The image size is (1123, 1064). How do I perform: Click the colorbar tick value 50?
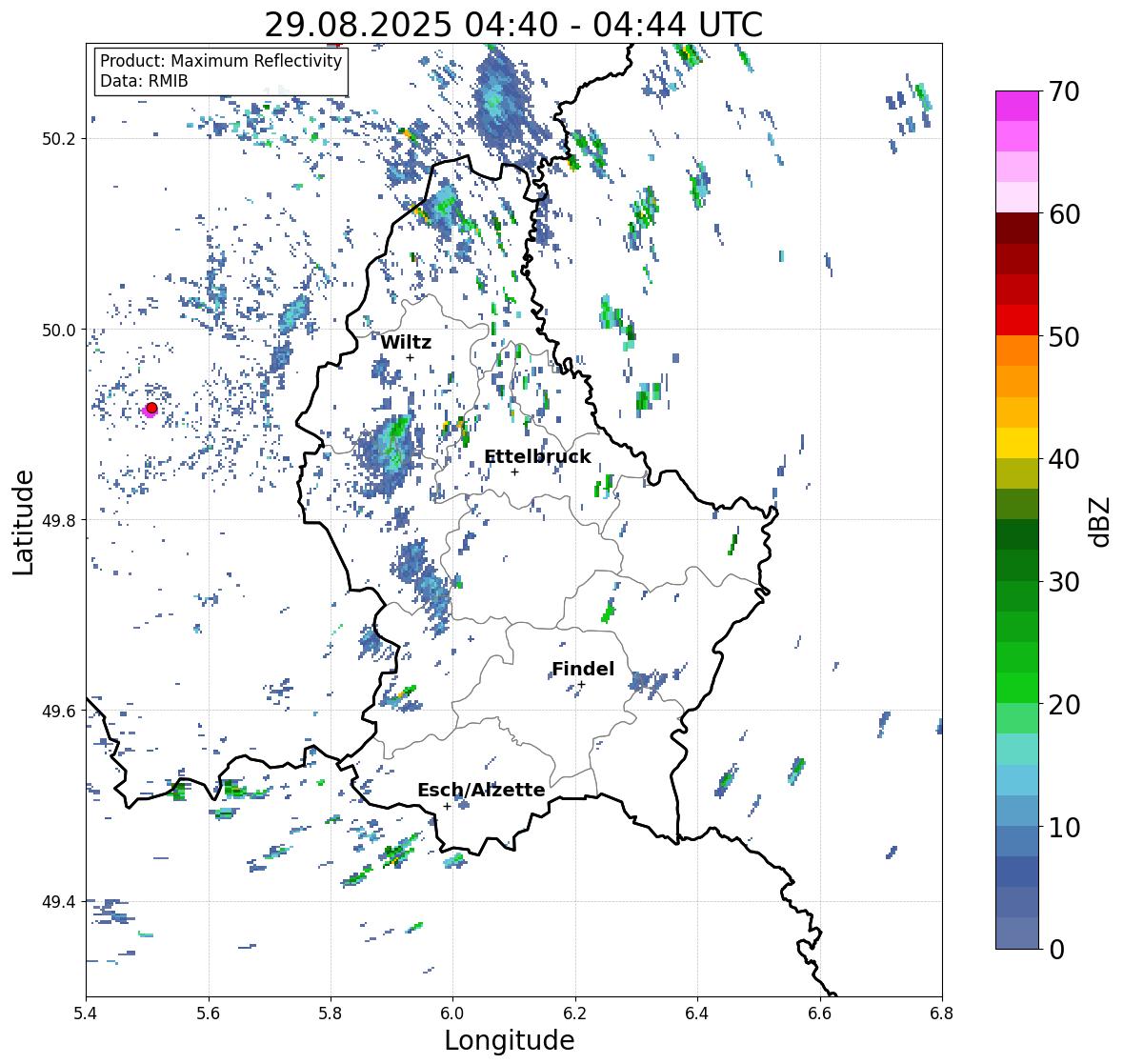1064,336
